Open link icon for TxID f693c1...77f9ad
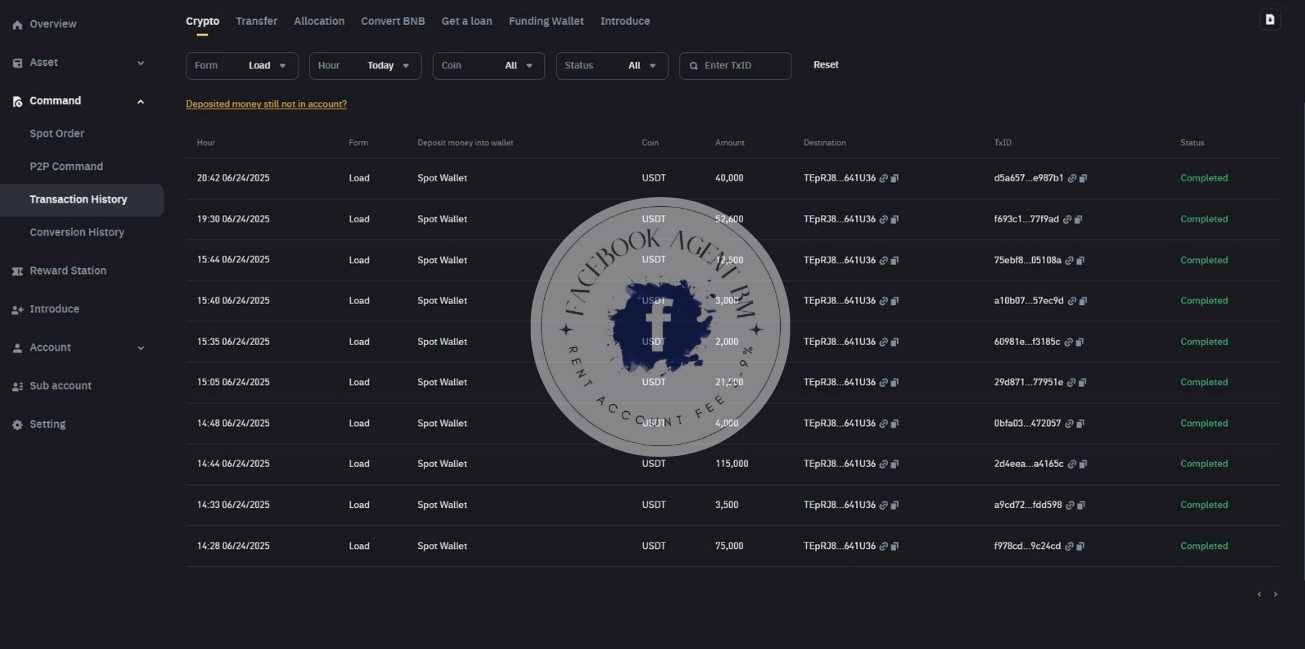 (x=1068, y=219)
